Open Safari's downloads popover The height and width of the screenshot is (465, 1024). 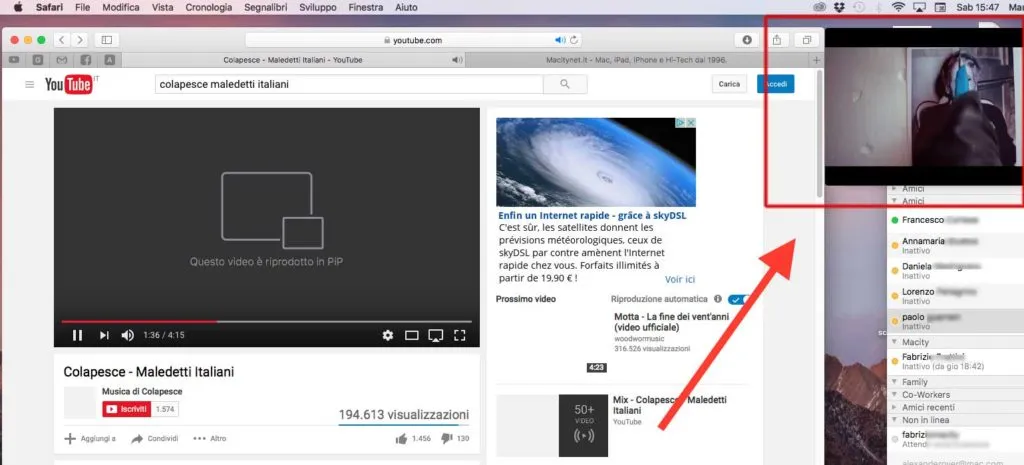747,40
